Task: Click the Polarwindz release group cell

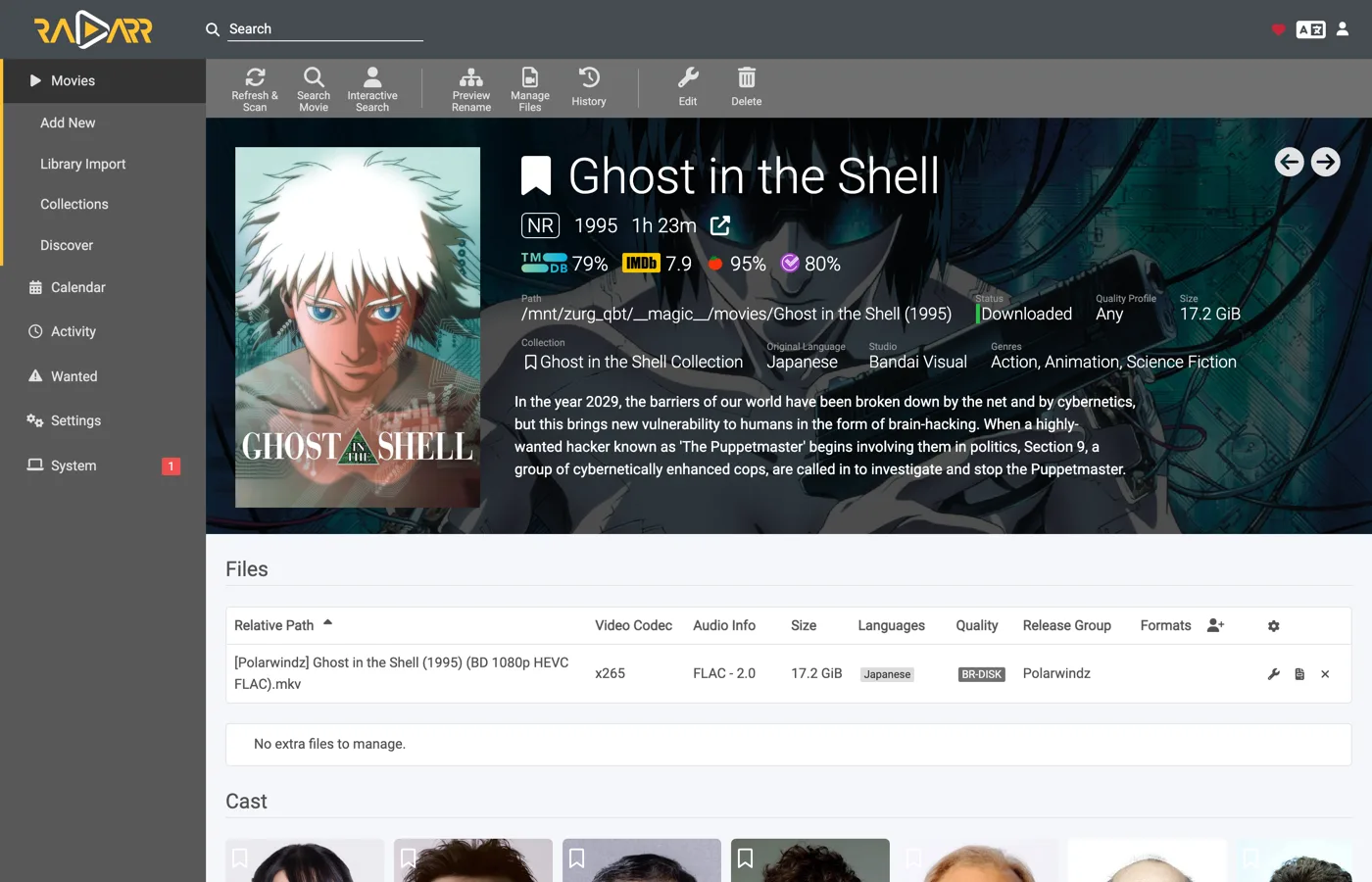Action: [1056, 673]
